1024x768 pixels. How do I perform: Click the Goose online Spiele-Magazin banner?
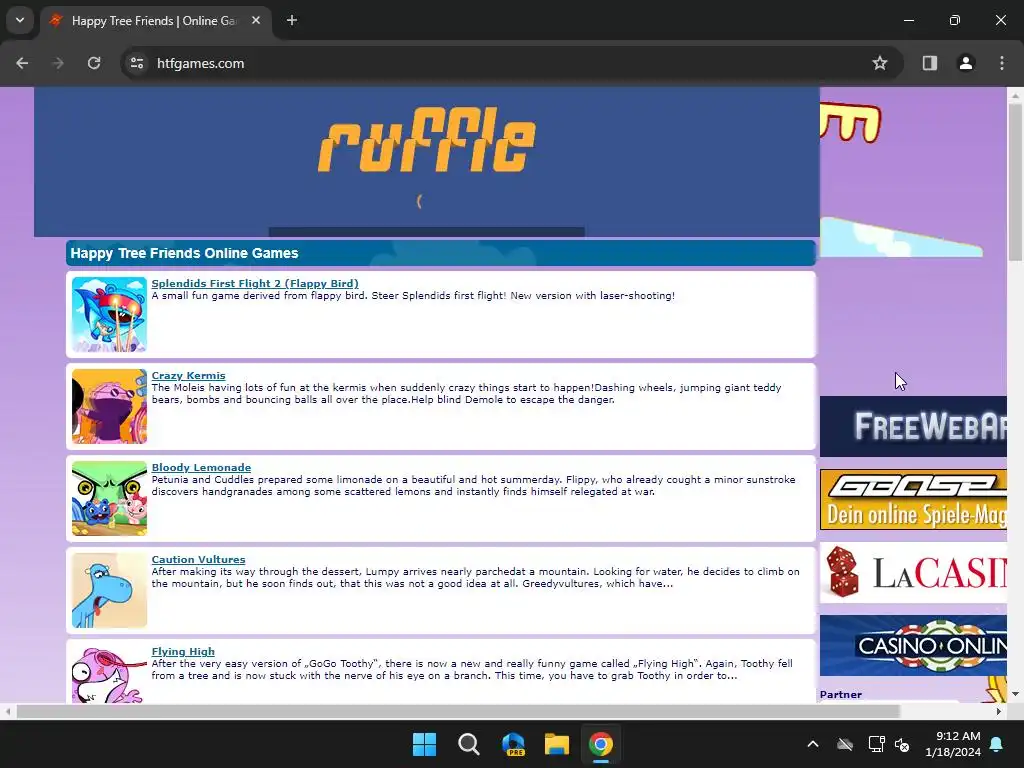[x=913, y=500]
